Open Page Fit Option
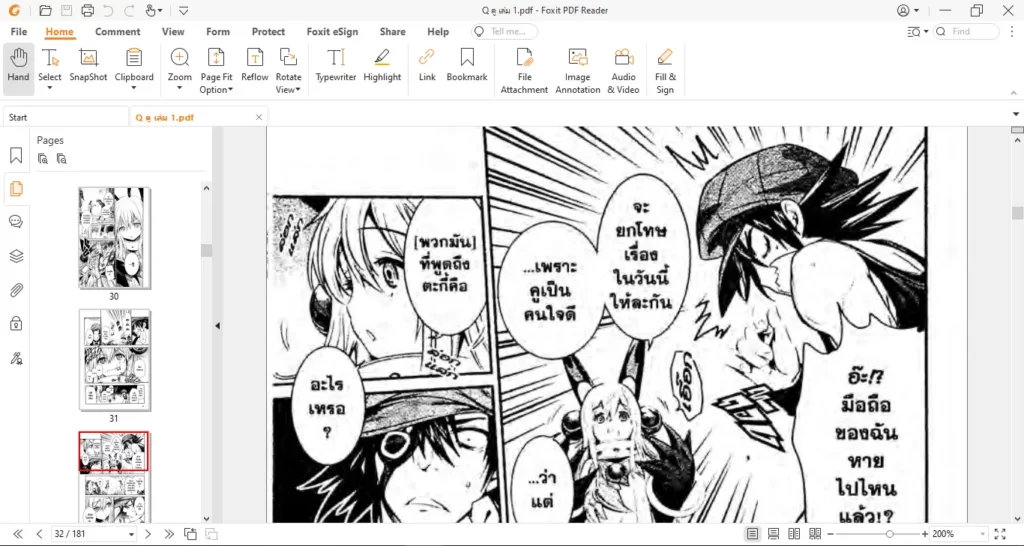Viewport: 1024px width, 546px height. click(x=216, y=71)
